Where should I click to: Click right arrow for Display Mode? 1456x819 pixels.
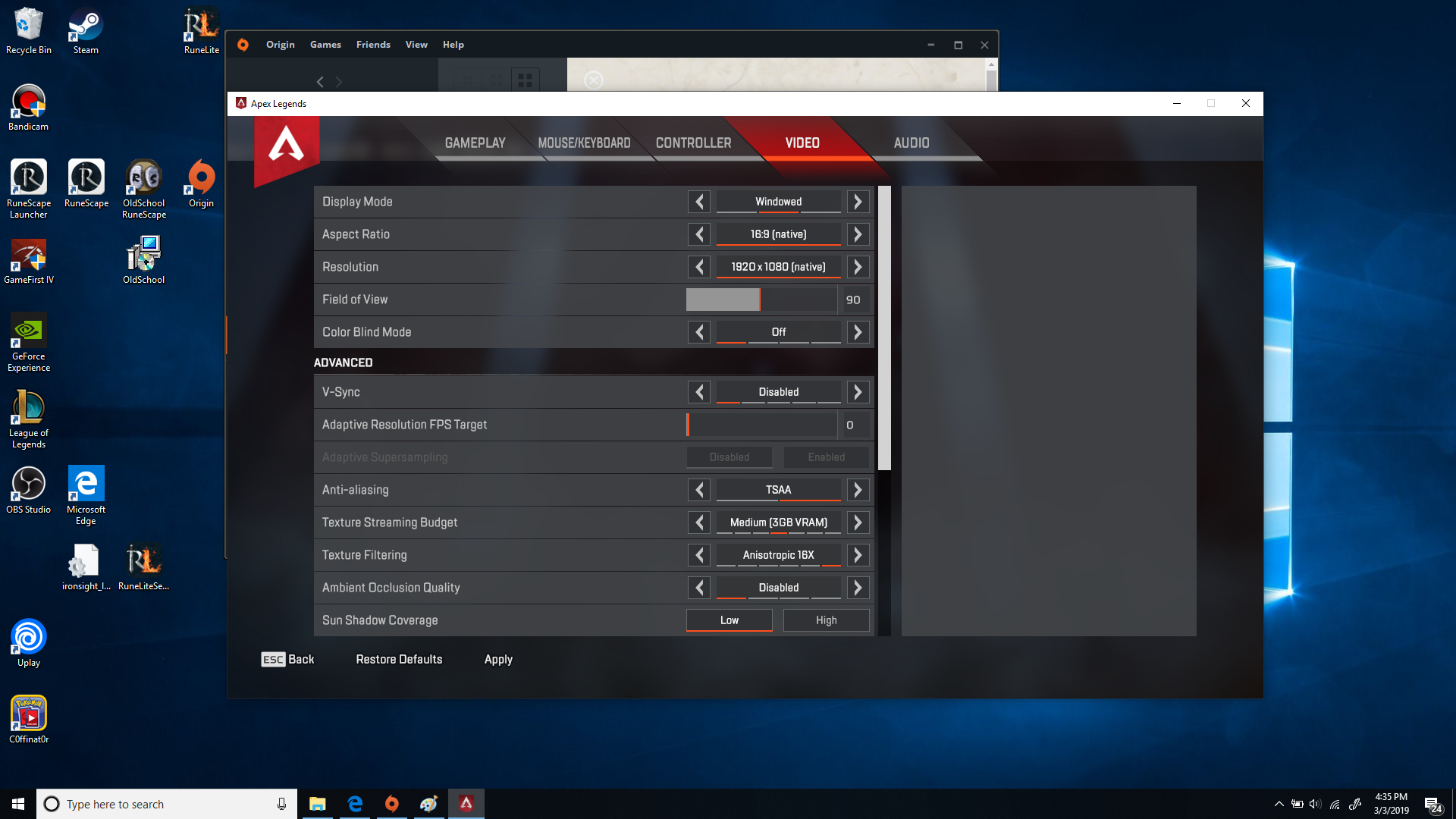[x=858, y=202]
